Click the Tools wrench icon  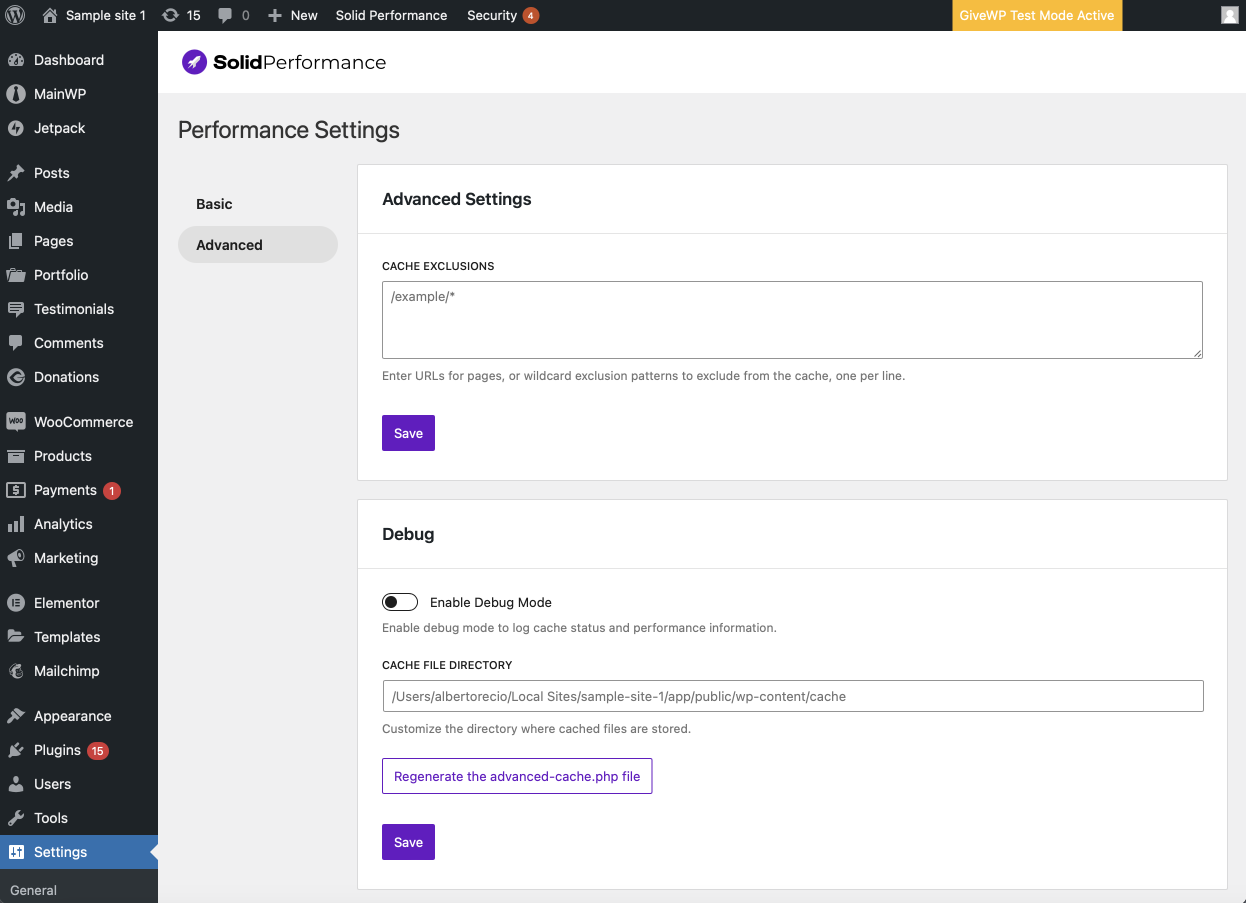click(x=16, y=818)
